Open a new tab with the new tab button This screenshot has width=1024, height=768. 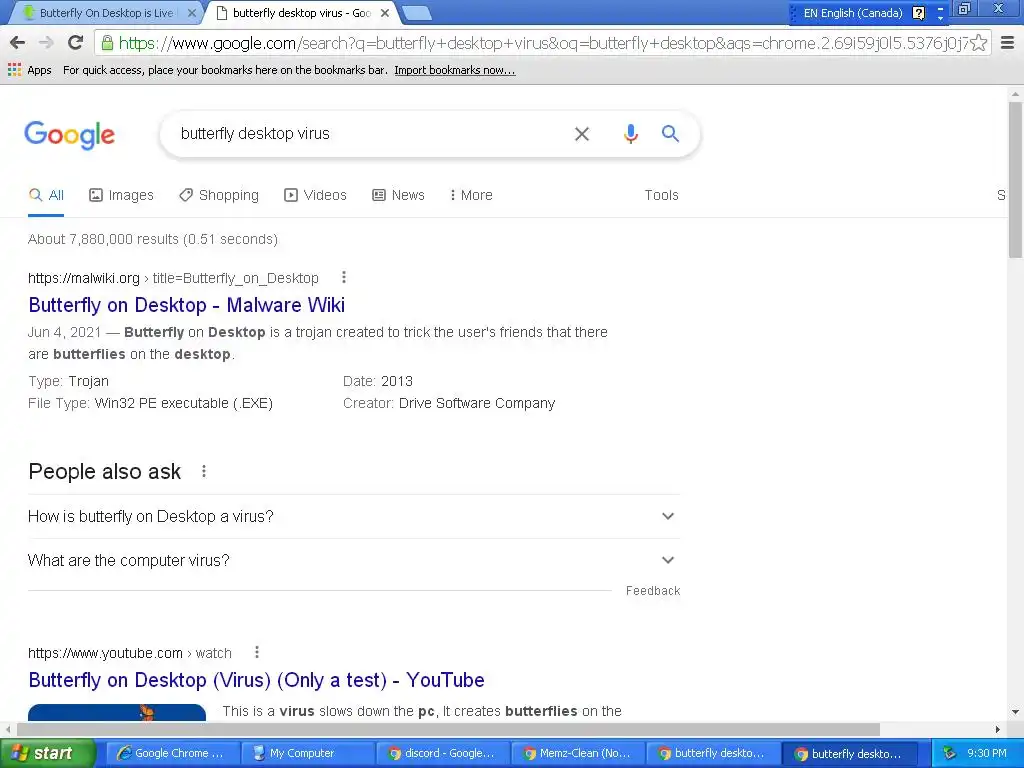click(x=416, y=13)
